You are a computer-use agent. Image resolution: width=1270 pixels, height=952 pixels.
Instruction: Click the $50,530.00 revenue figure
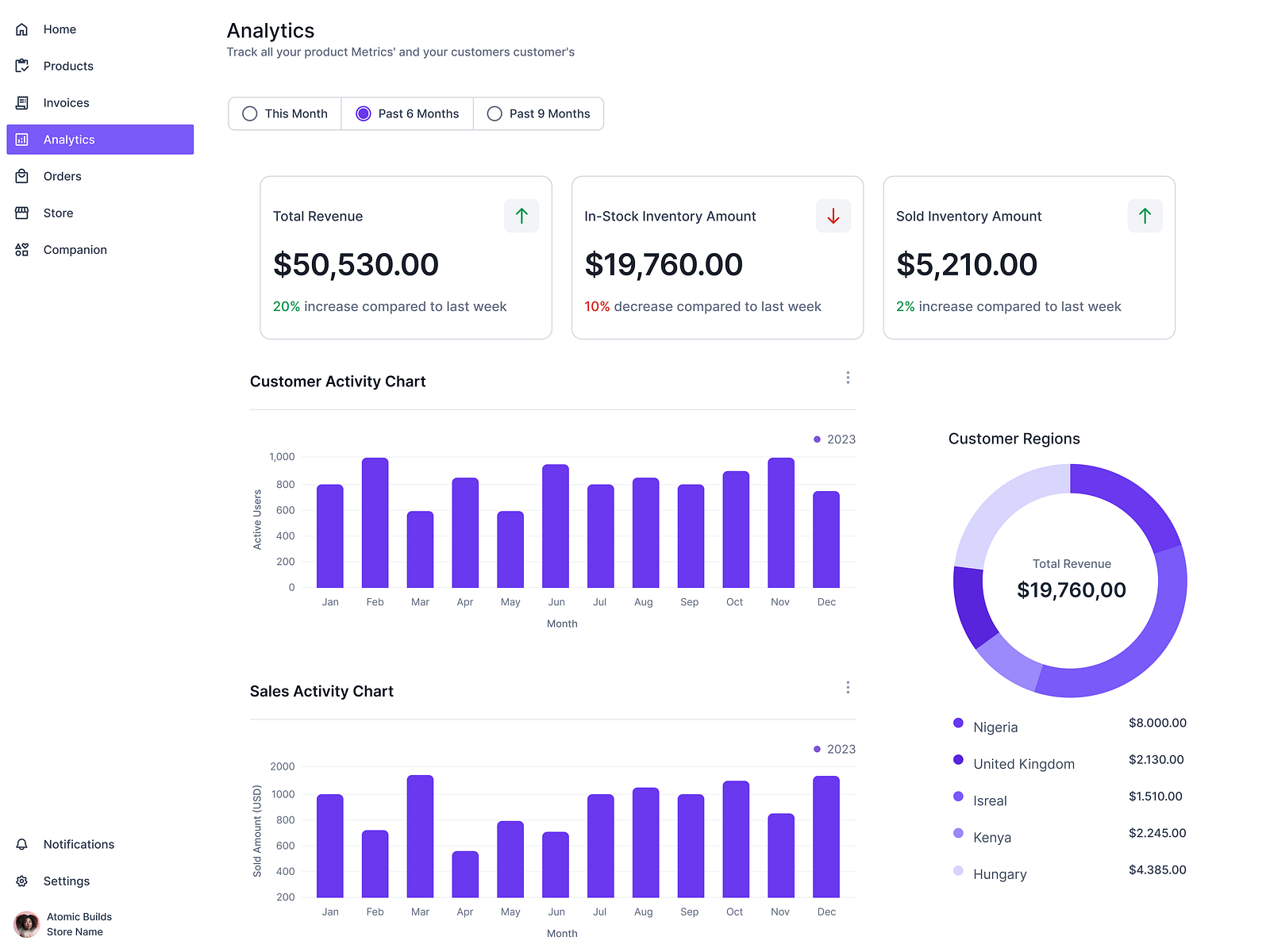(x=356, y=264)
